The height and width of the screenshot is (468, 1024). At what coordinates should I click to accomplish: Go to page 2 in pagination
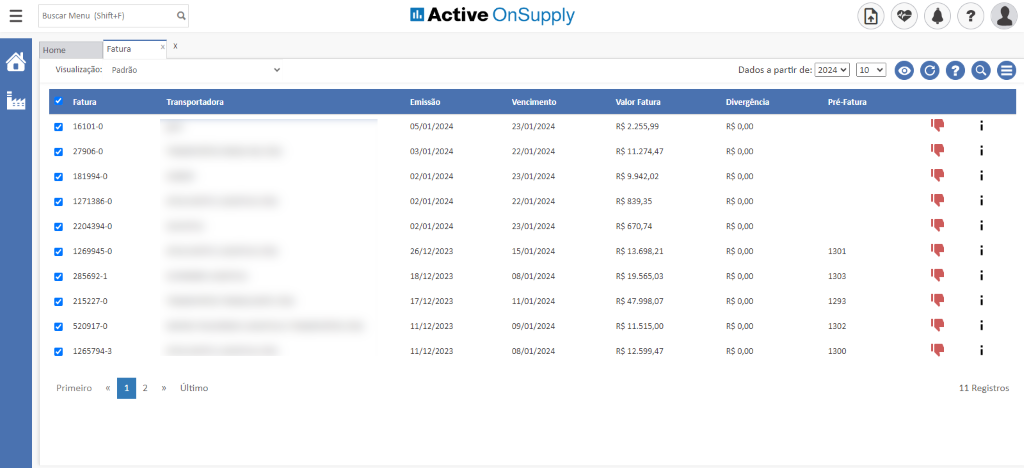[x=145, y=388]
